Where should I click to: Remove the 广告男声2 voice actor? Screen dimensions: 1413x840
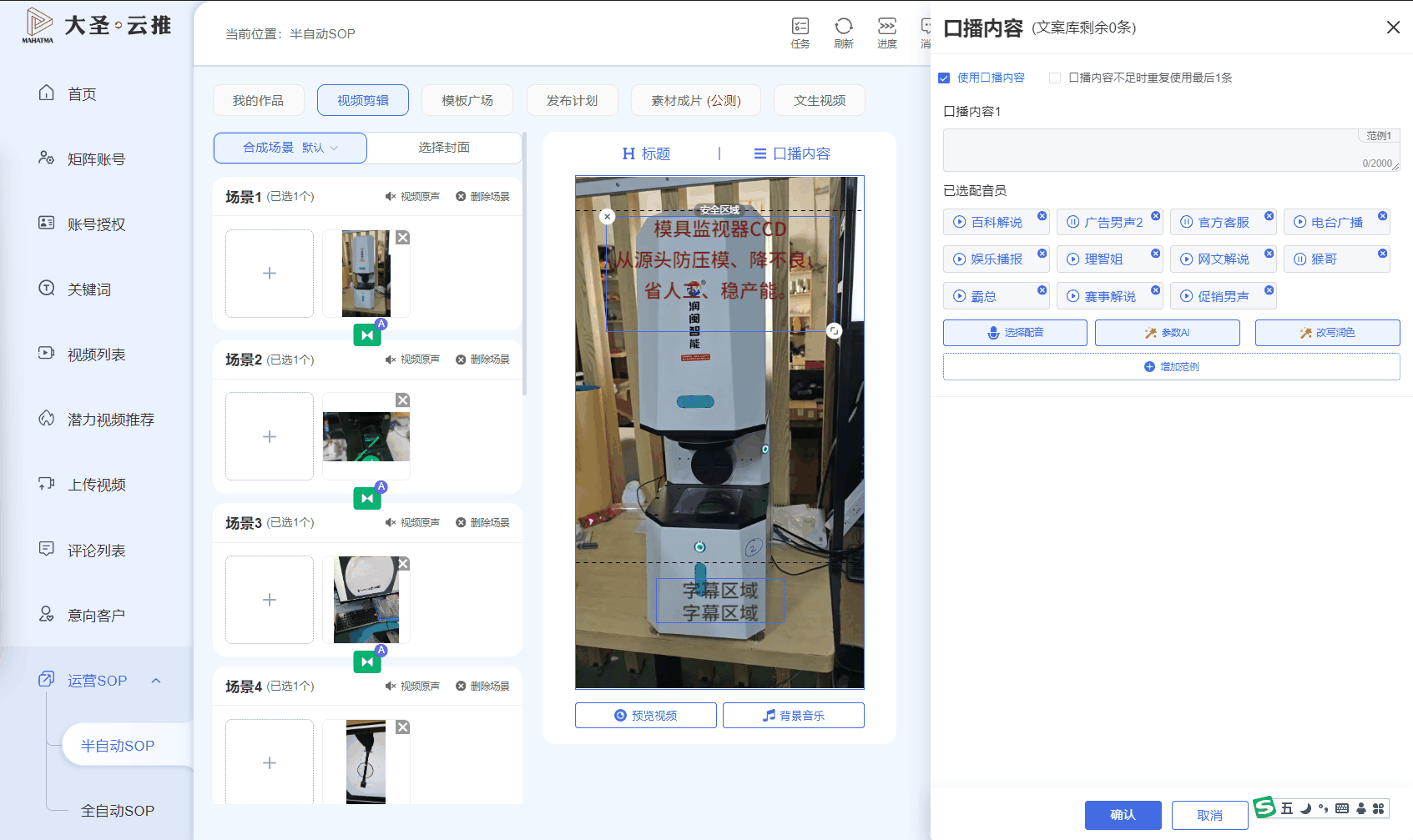(1155, 216)
